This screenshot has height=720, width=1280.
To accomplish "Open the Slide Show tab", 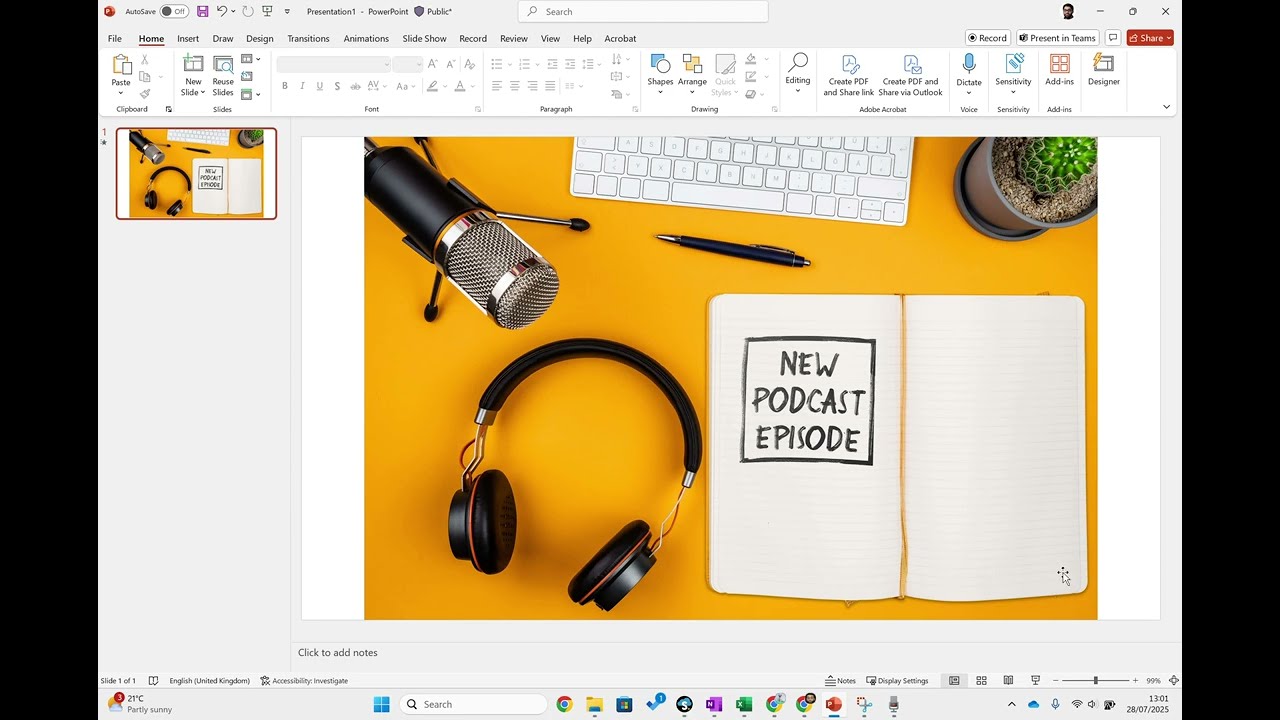I will [x=424, y=39].
